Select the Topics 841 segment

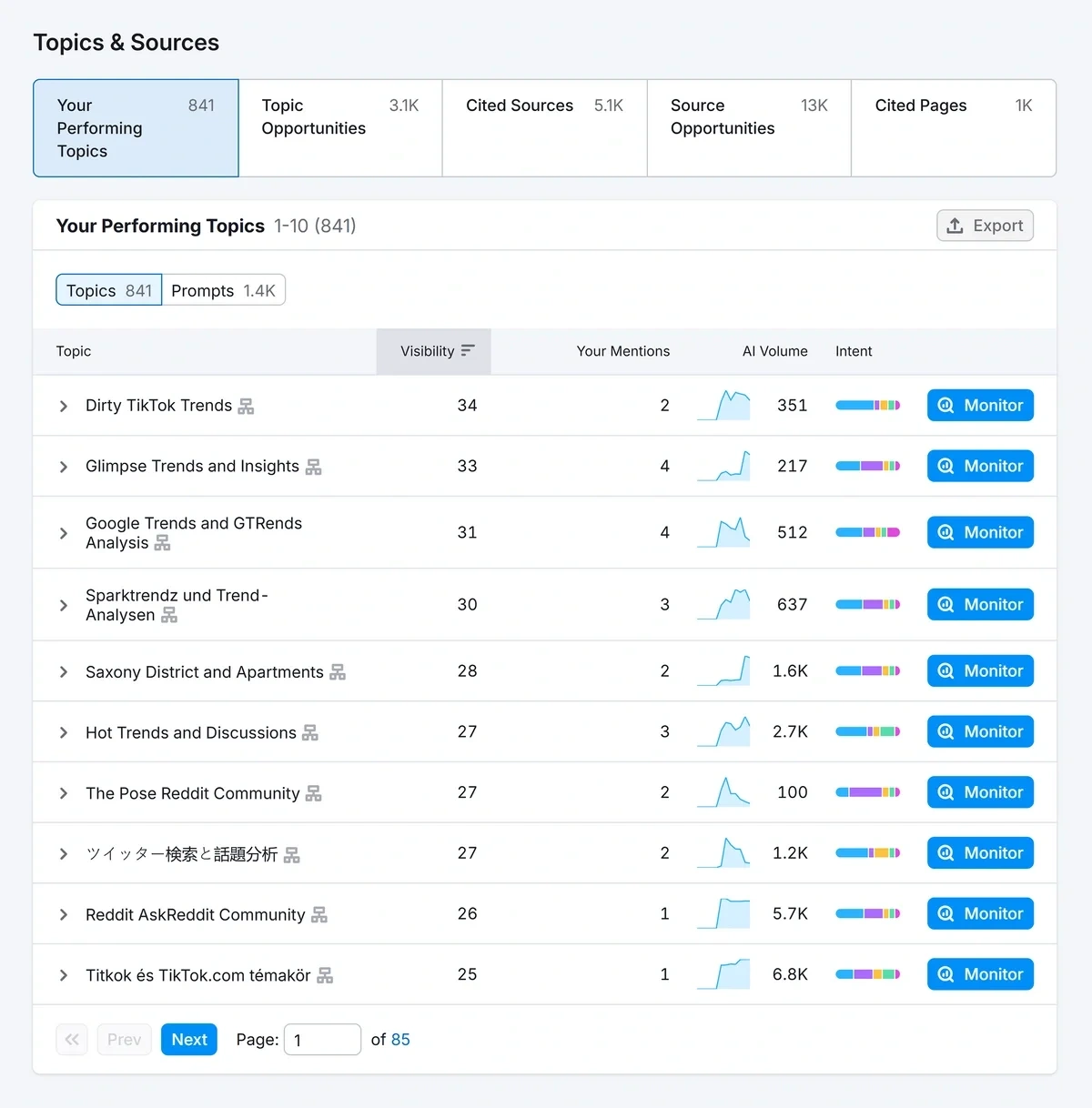[107, 290]
